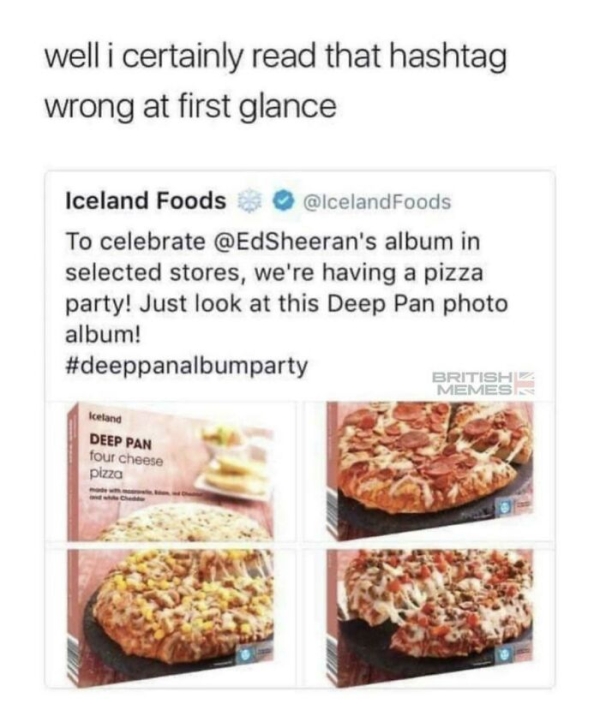Image resolution: width=600 pixels, height=722 pixels.
Task: Click the snowflake icon beside Iceland Foods
Action: [247, 202]
